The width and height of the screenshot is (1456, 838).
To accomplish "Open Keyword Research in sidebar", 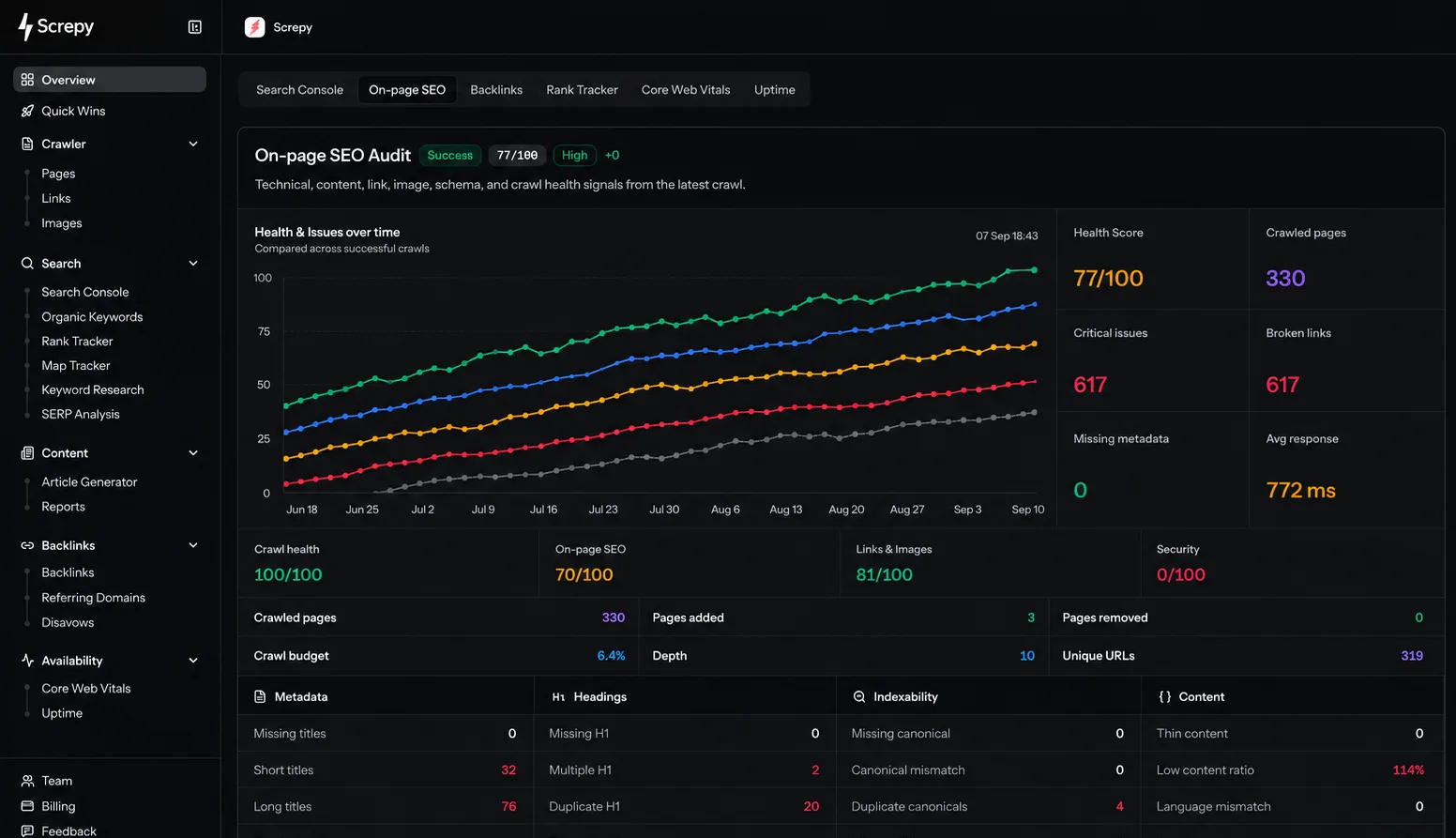I will [x=93, y=390].
